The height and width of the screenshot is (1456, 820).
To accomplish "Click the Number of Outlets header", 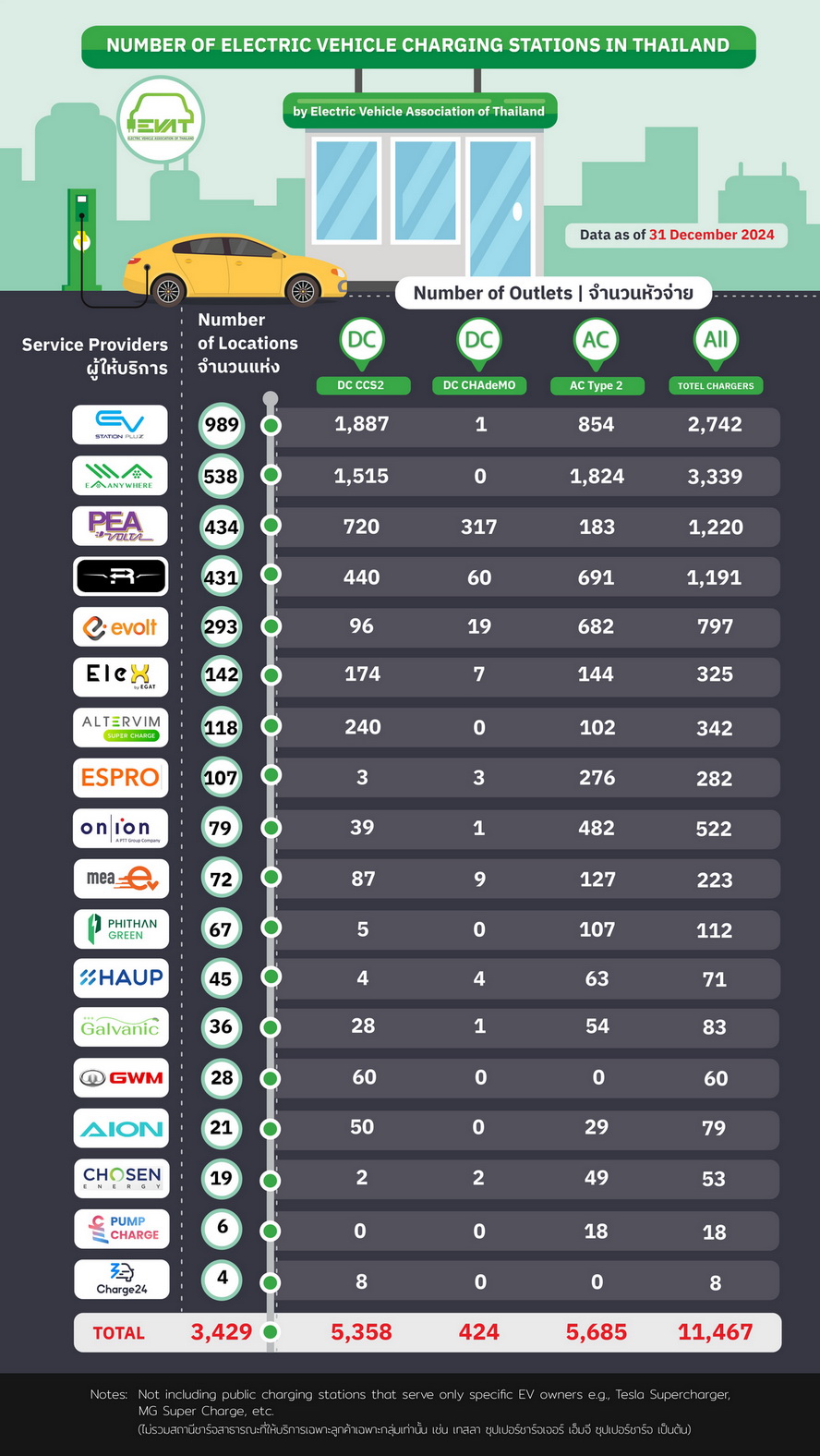I will tap(553, 293).
